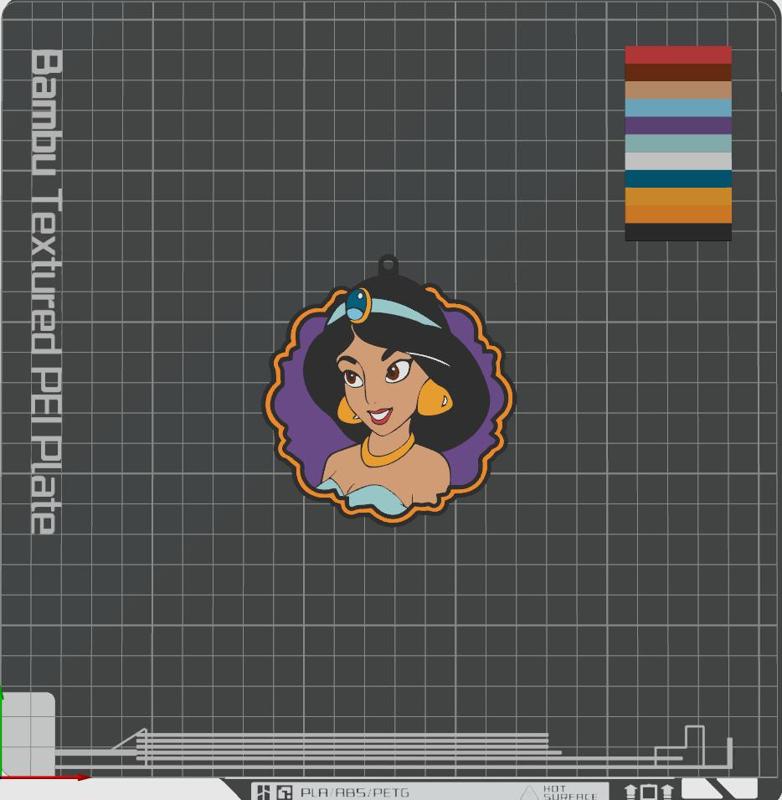The height and width of the screenshot is (800, 782).
Task: Pick the dark teal color stripe
Action: tap(678, 179)
